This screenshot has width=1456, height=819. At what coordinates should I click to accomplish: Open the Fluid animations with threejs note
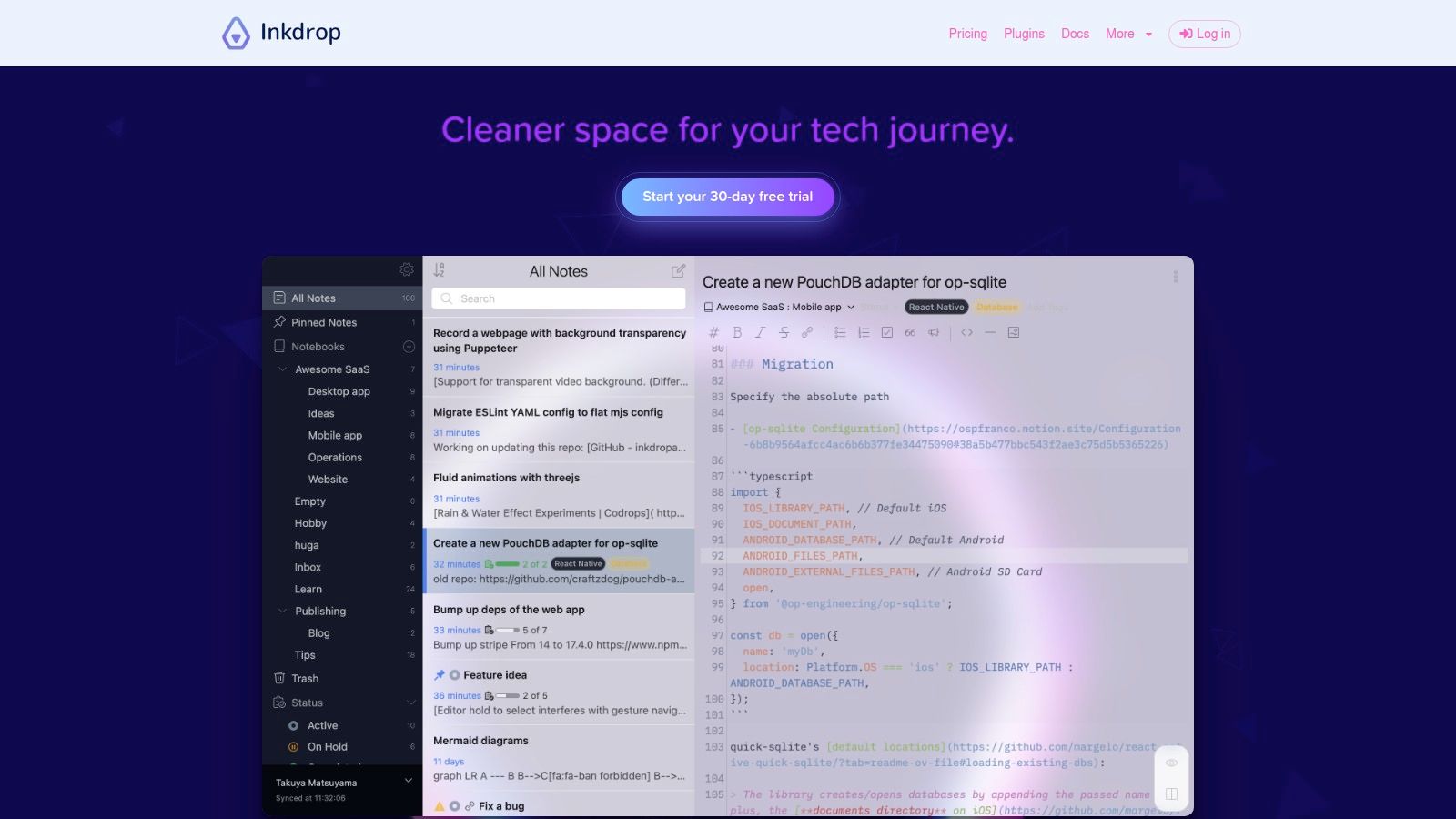pos(559,495)
